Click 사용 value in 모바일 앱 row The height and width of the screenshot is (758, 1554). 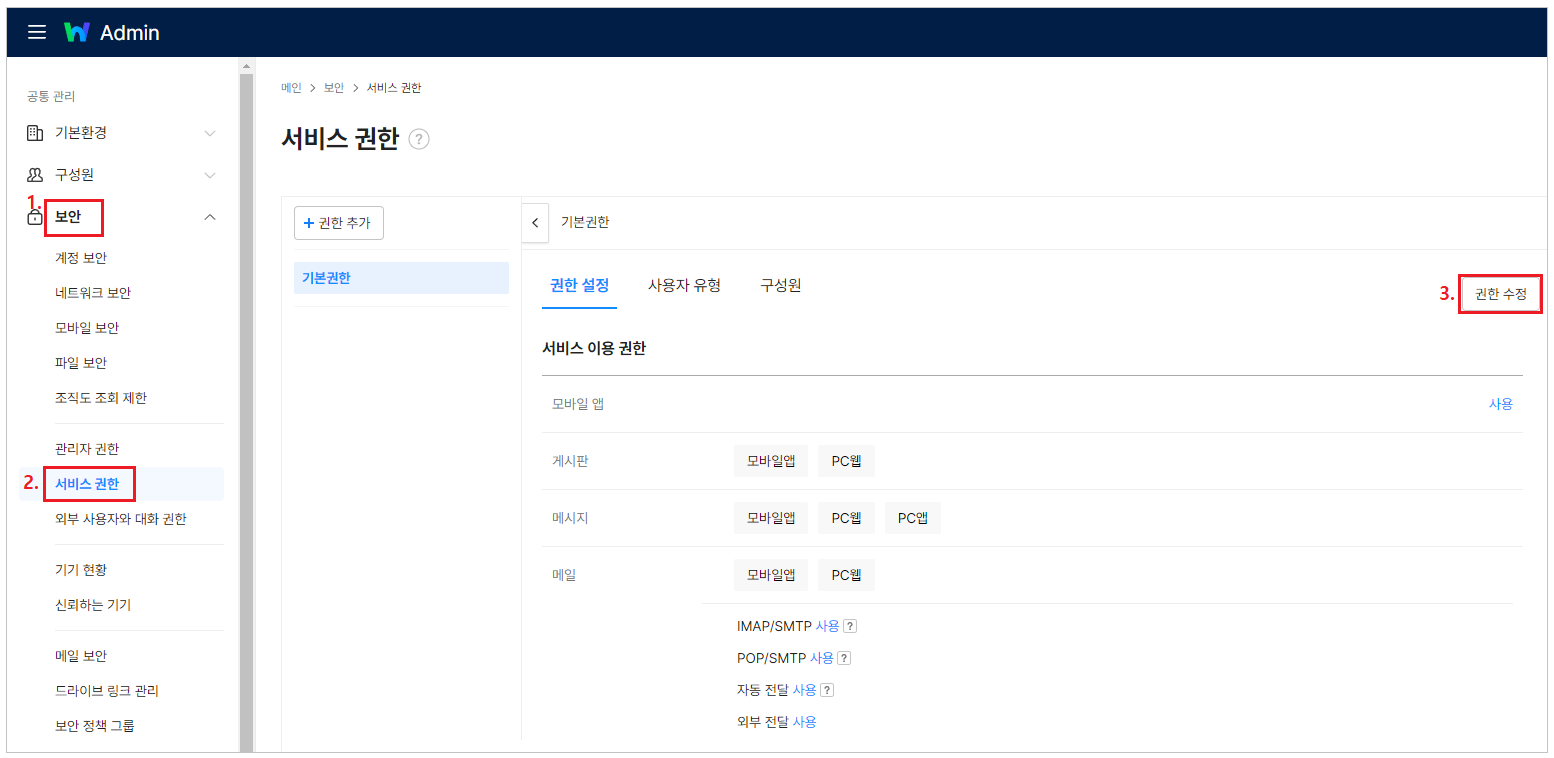click(x=1501, y=404)
